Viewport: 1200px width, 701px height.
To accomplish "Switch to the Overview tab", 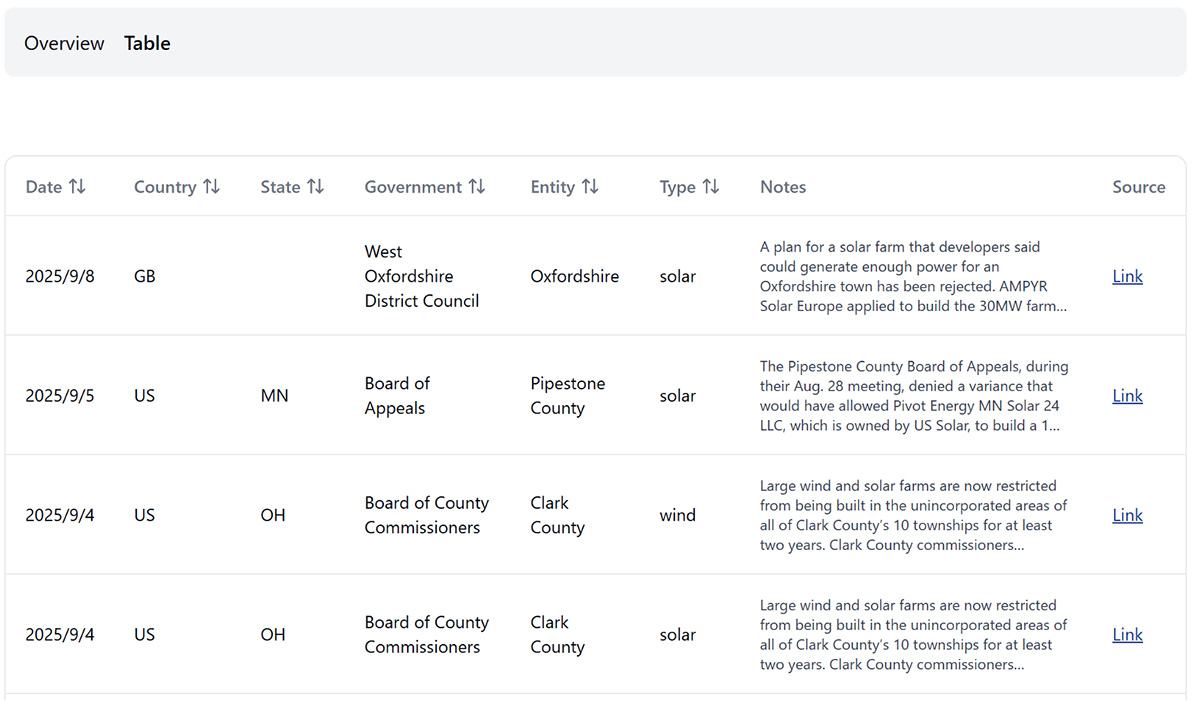I will (x=64, y=43).
